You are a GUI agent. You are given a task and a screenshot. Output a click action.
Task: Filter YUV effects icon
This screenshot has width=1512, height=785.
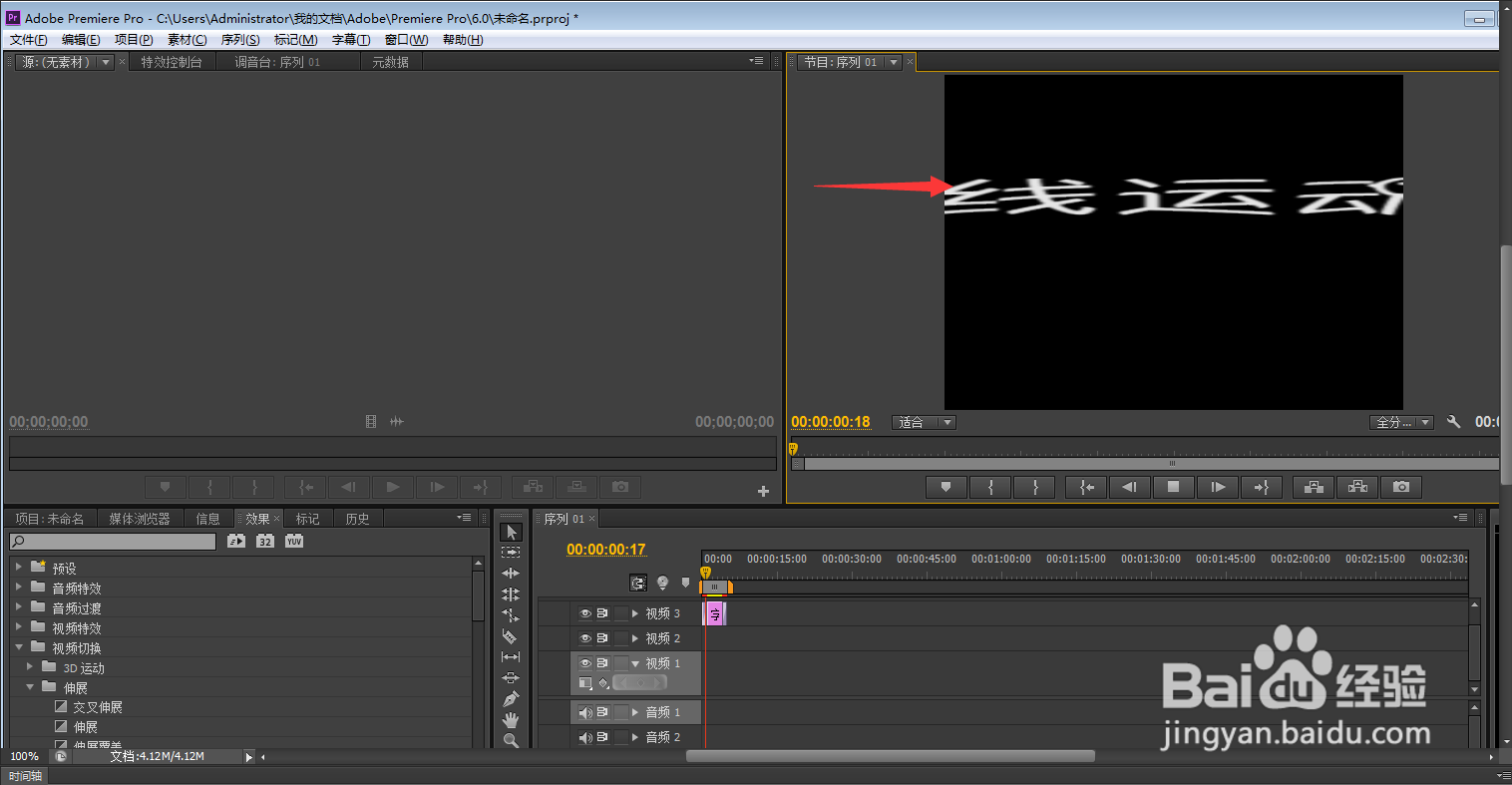point(294,541)
